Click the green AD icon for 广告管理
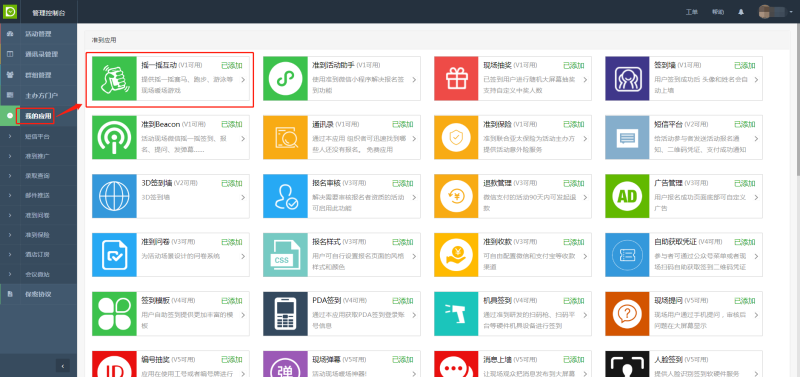This screenshot has height=377, width=800. click(627, 196)
